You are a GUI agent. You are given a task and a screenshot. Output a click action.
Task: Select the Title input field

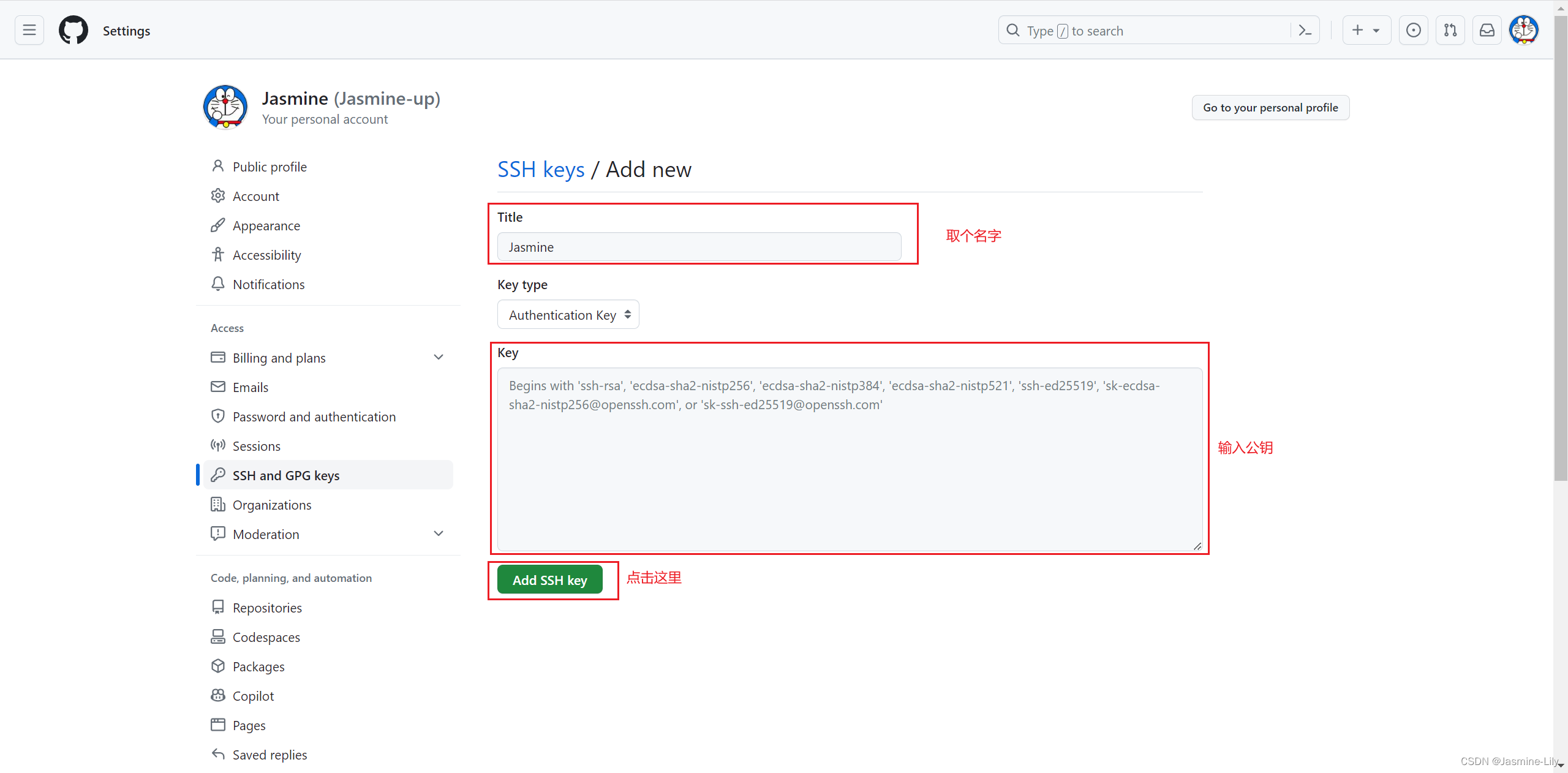click(x=700, y=247)
